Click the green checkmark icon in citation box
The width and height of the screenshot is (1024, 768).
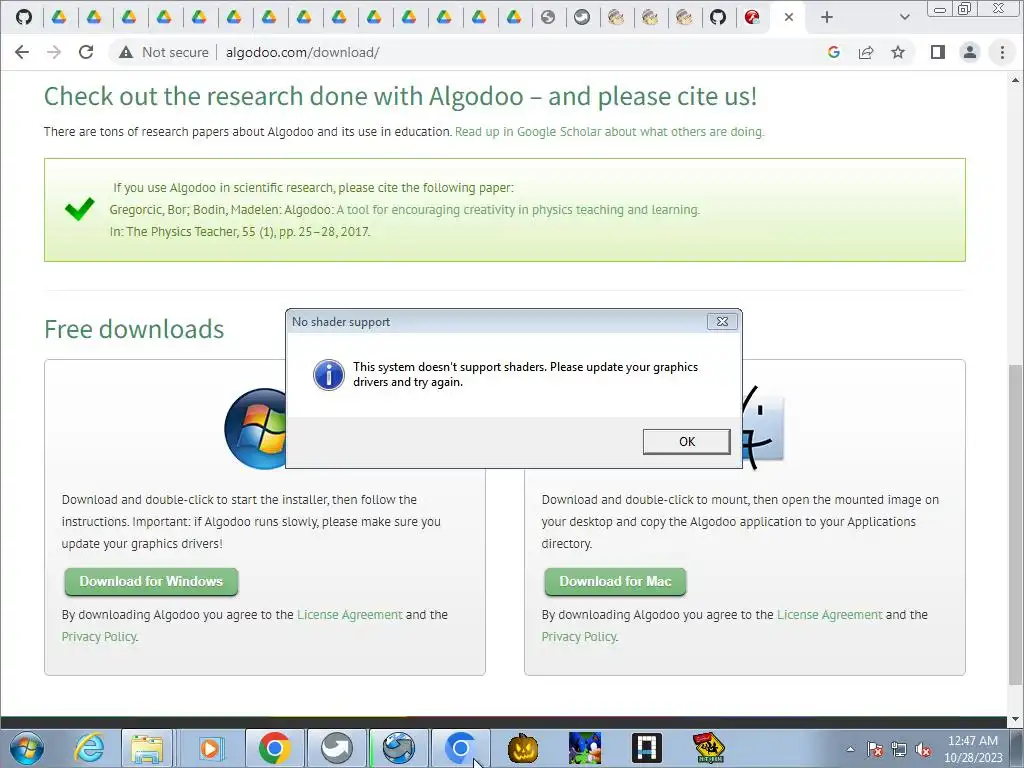(x=80, y=209)
